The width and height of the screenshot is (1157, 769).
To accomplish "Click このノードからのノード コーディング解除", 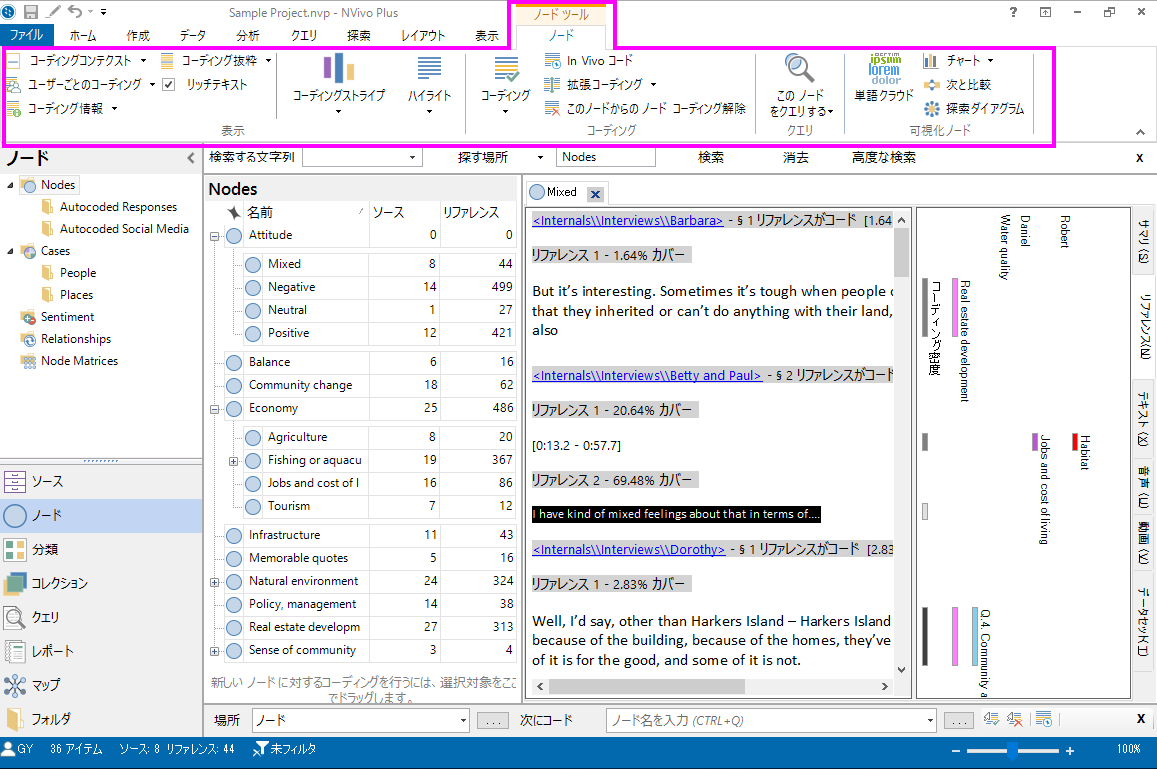I will [646, 108].
